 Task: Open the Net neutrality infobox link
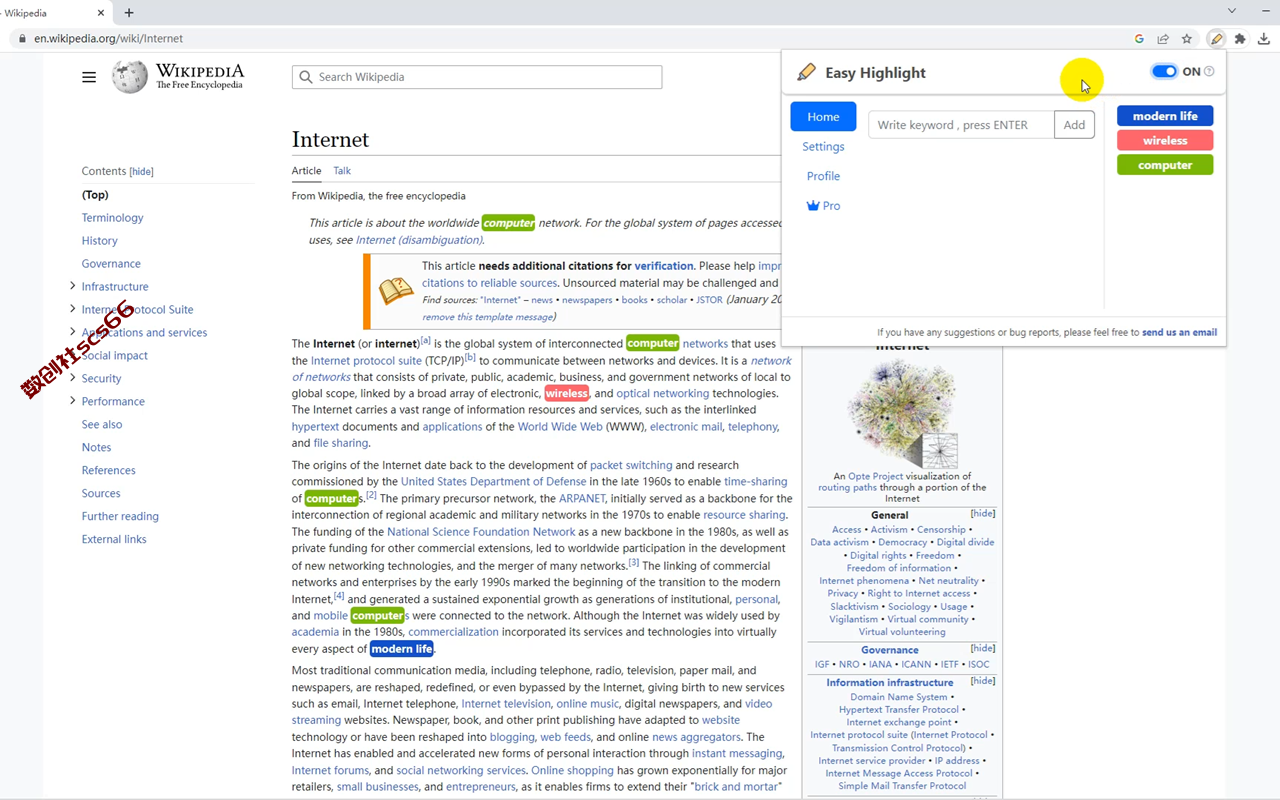(948, 581)
